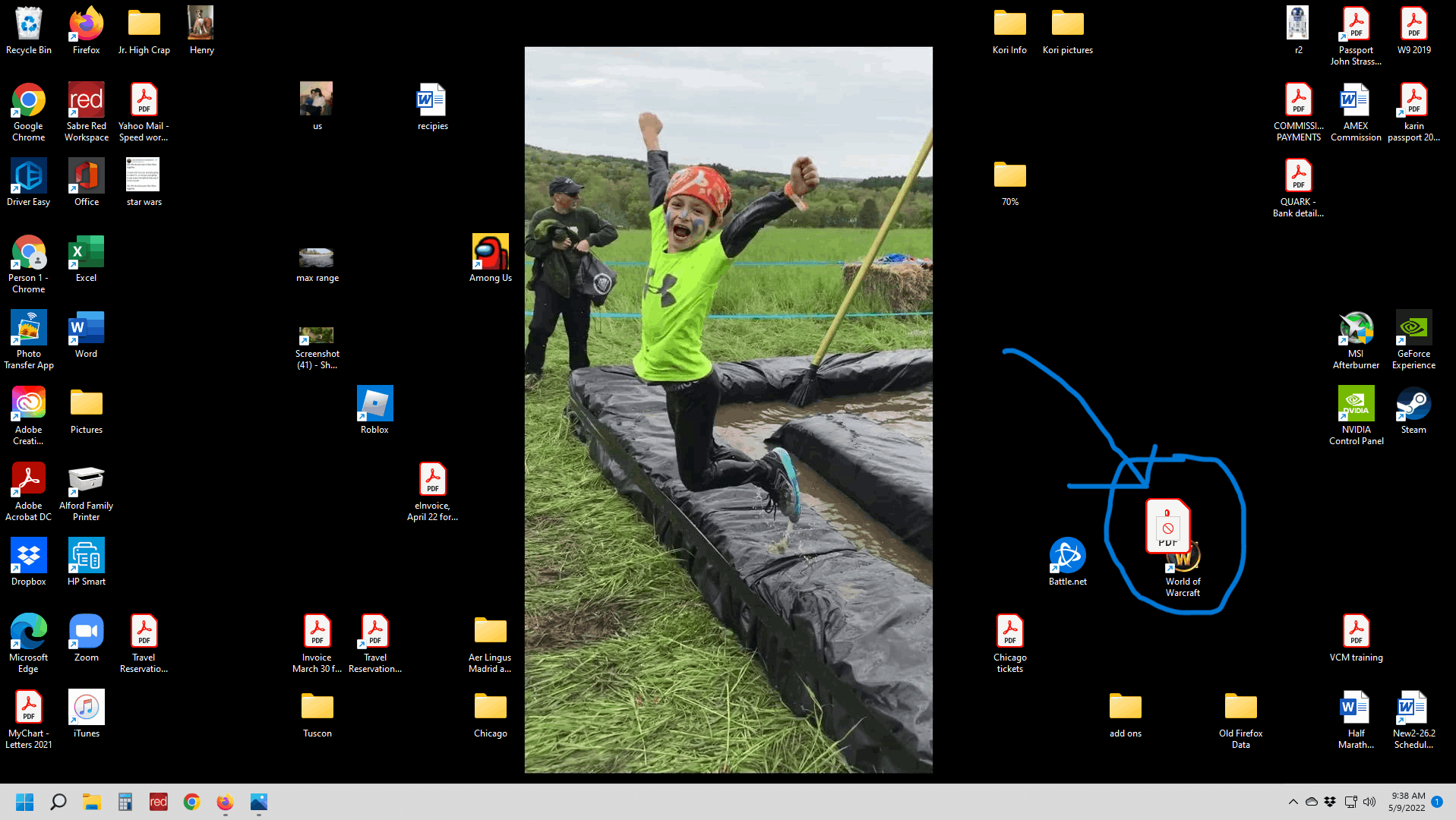Open the 'us' photo file
The width and height of the screenshot is (1456, 820).
(x=317, y=105)
